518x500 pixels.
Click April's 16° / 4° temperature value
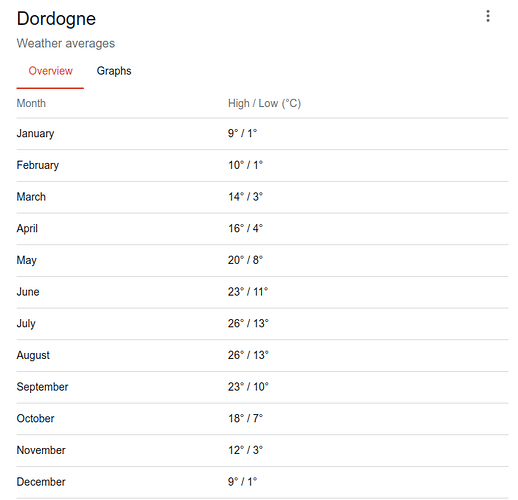(x=245, y=228)
